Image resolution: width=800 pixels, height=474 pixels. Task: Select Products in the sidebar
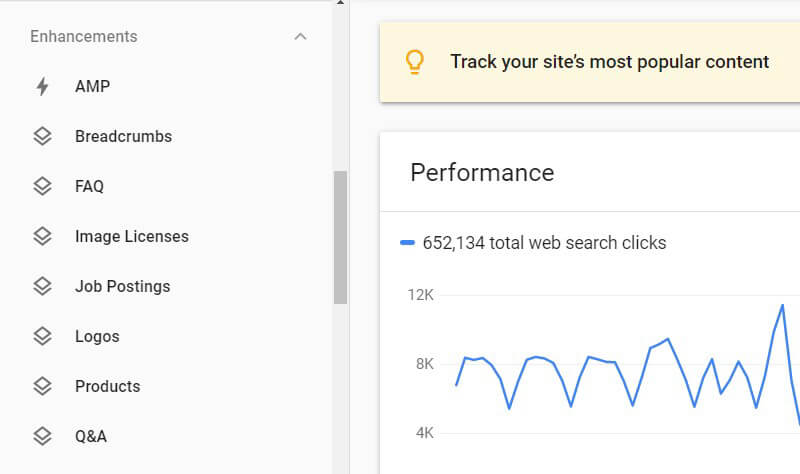[x=107, y=387]
